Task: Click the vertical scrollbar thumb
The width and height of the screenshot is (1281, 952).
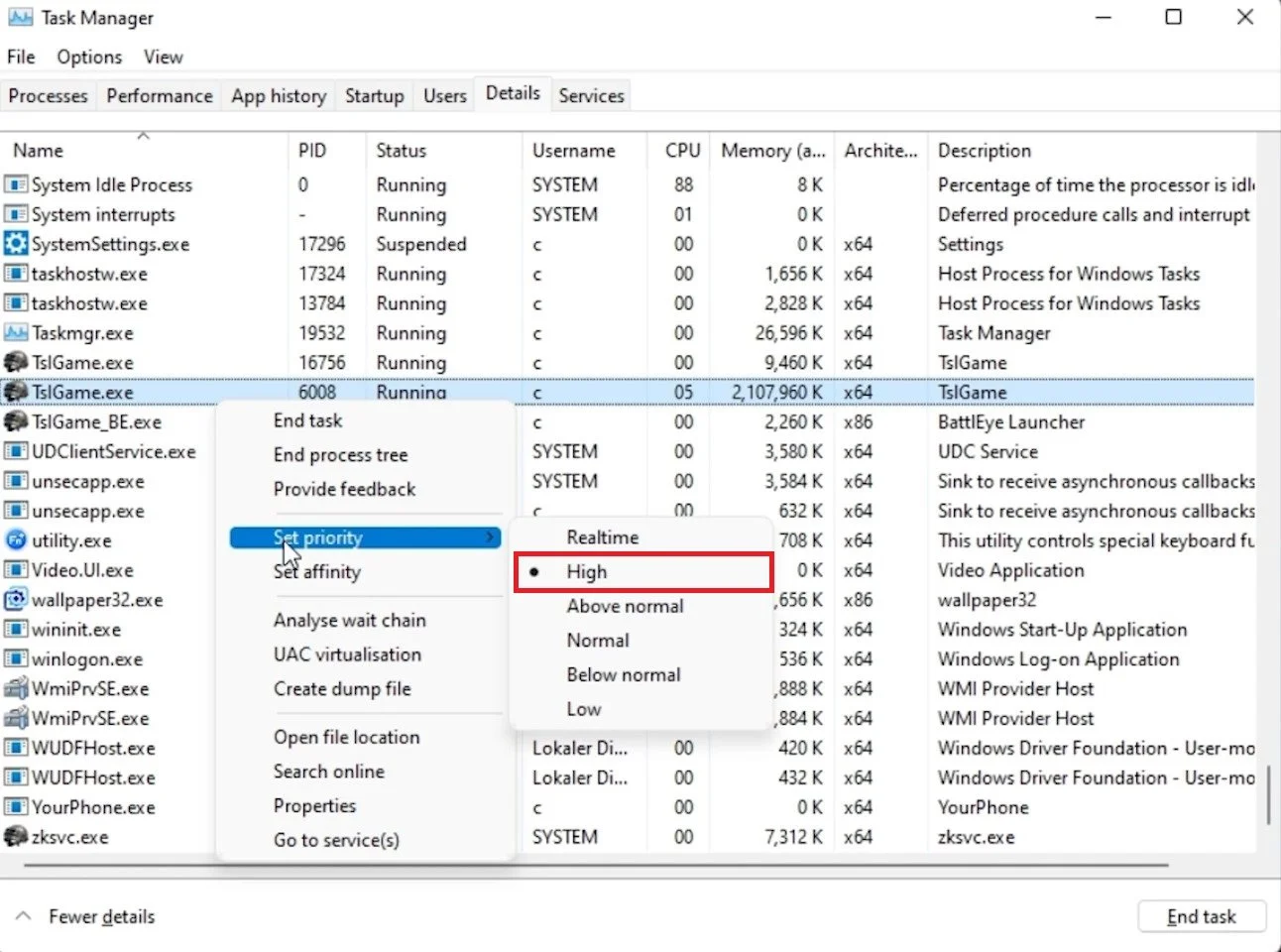Action: [1268, 793]
